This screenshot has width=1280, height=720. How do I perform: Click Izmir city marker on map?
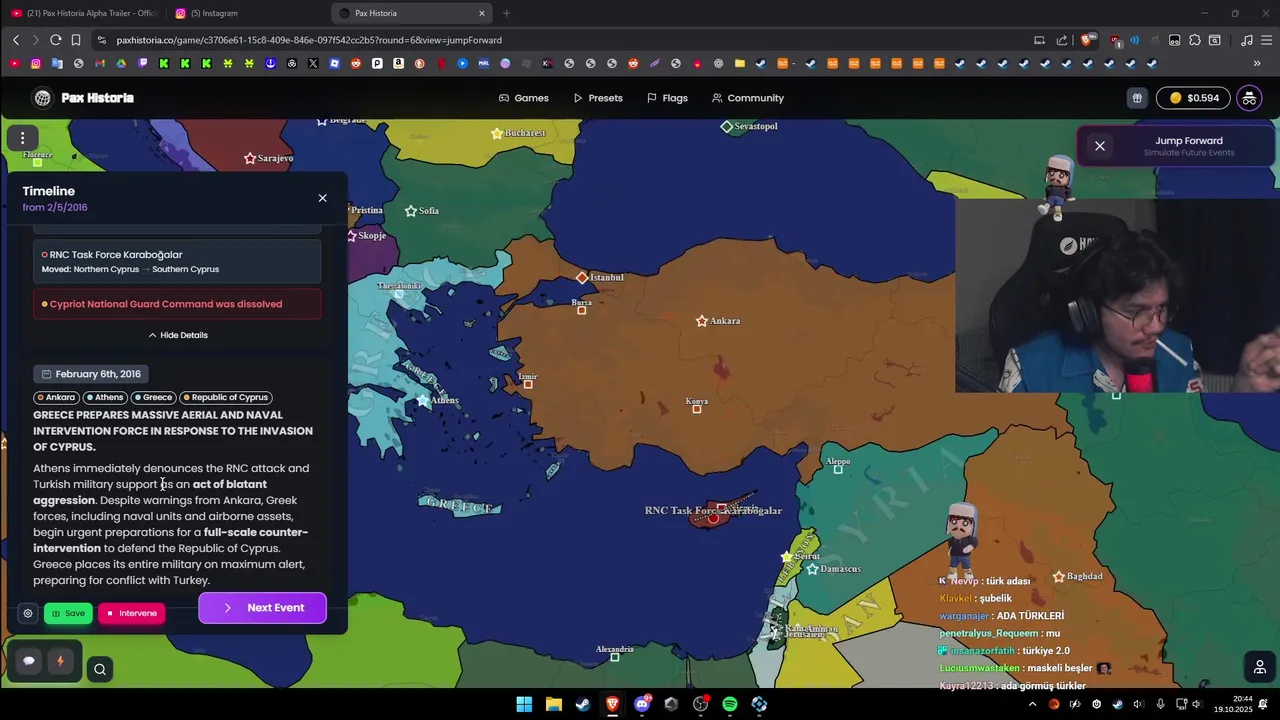(528, 384)
